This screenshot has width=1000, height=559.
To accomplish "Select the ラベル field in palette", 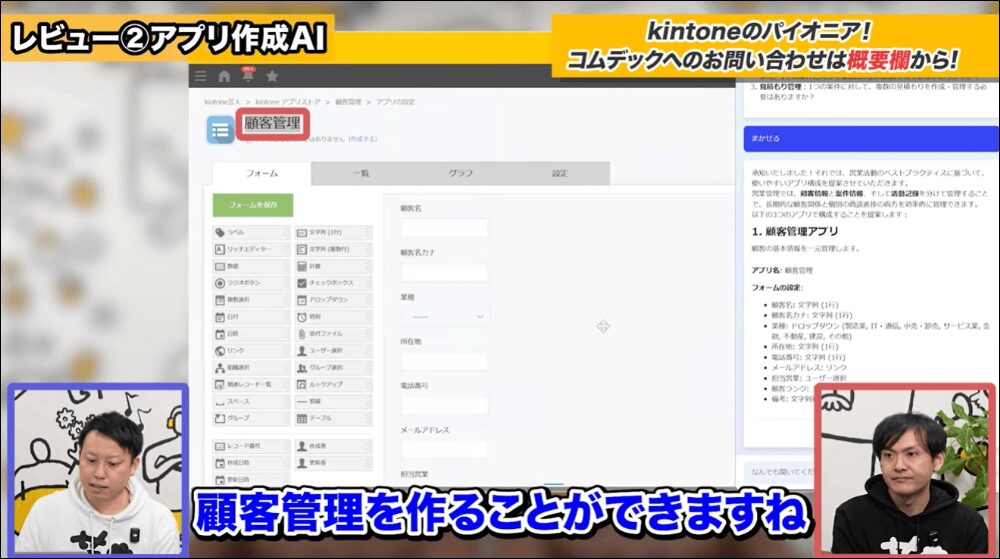I will tap(251, 233).
